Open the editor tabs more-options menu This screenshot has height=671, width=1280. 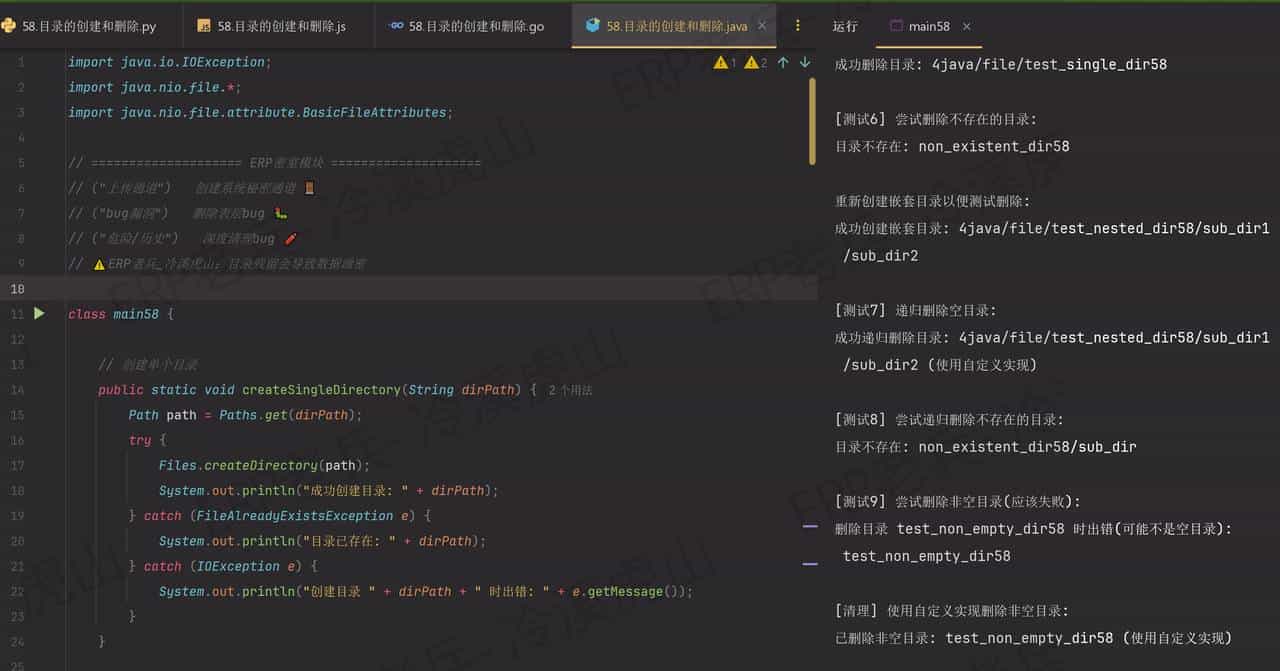[x=798, y=26]
